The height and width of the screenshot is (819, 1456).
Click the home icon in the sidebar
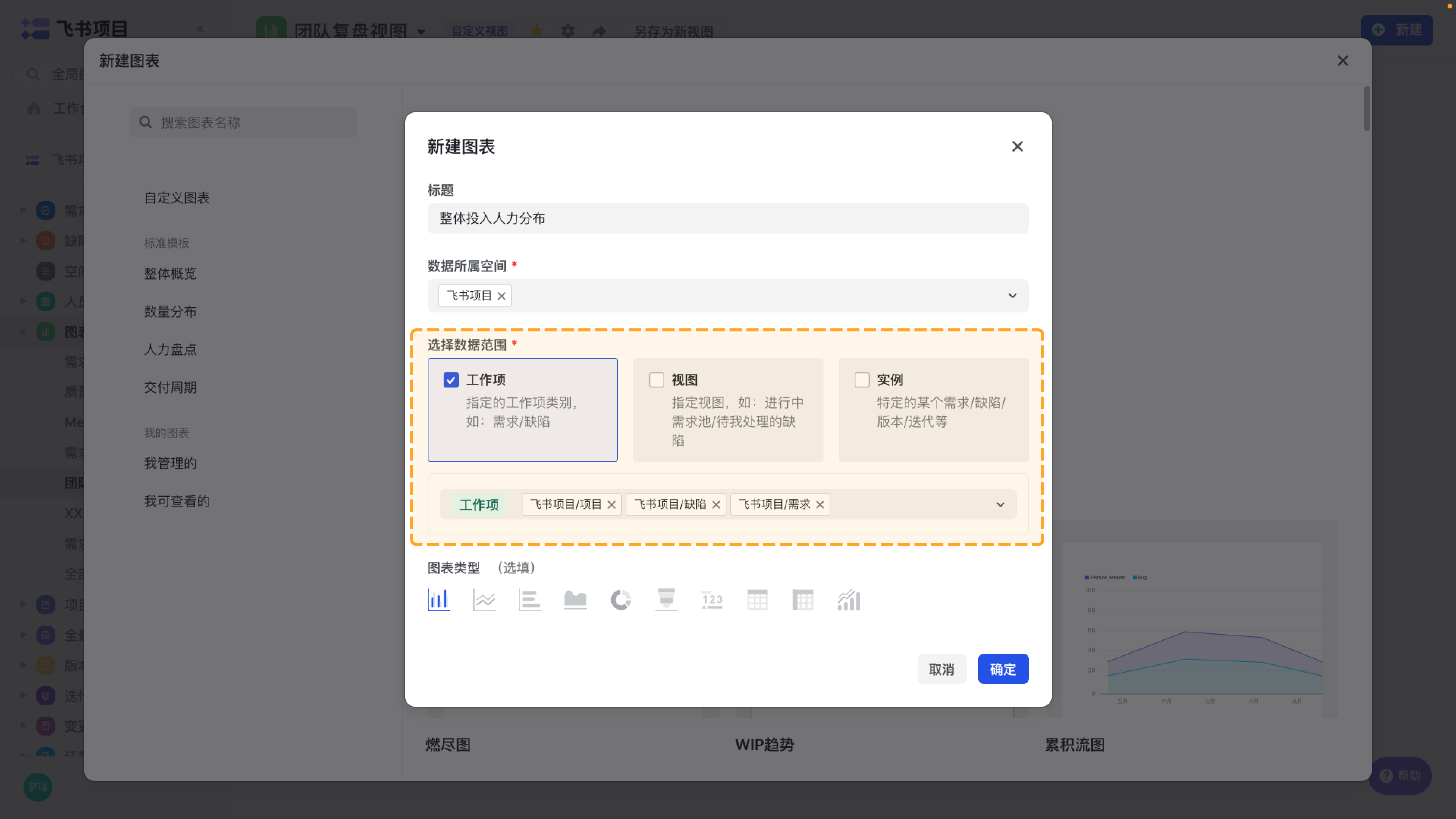coord(34,108)
